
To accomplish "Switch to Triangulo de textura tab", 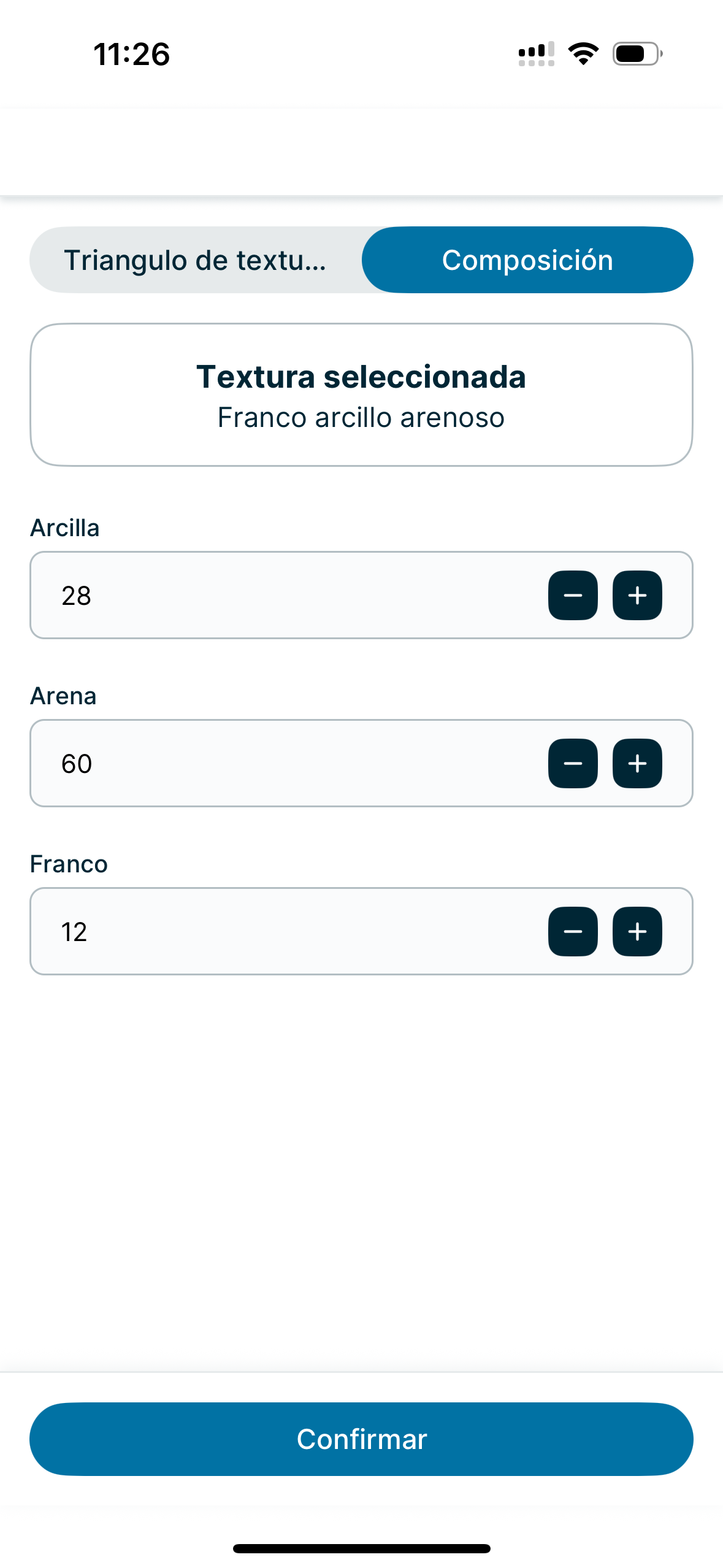I will (196, 259).
